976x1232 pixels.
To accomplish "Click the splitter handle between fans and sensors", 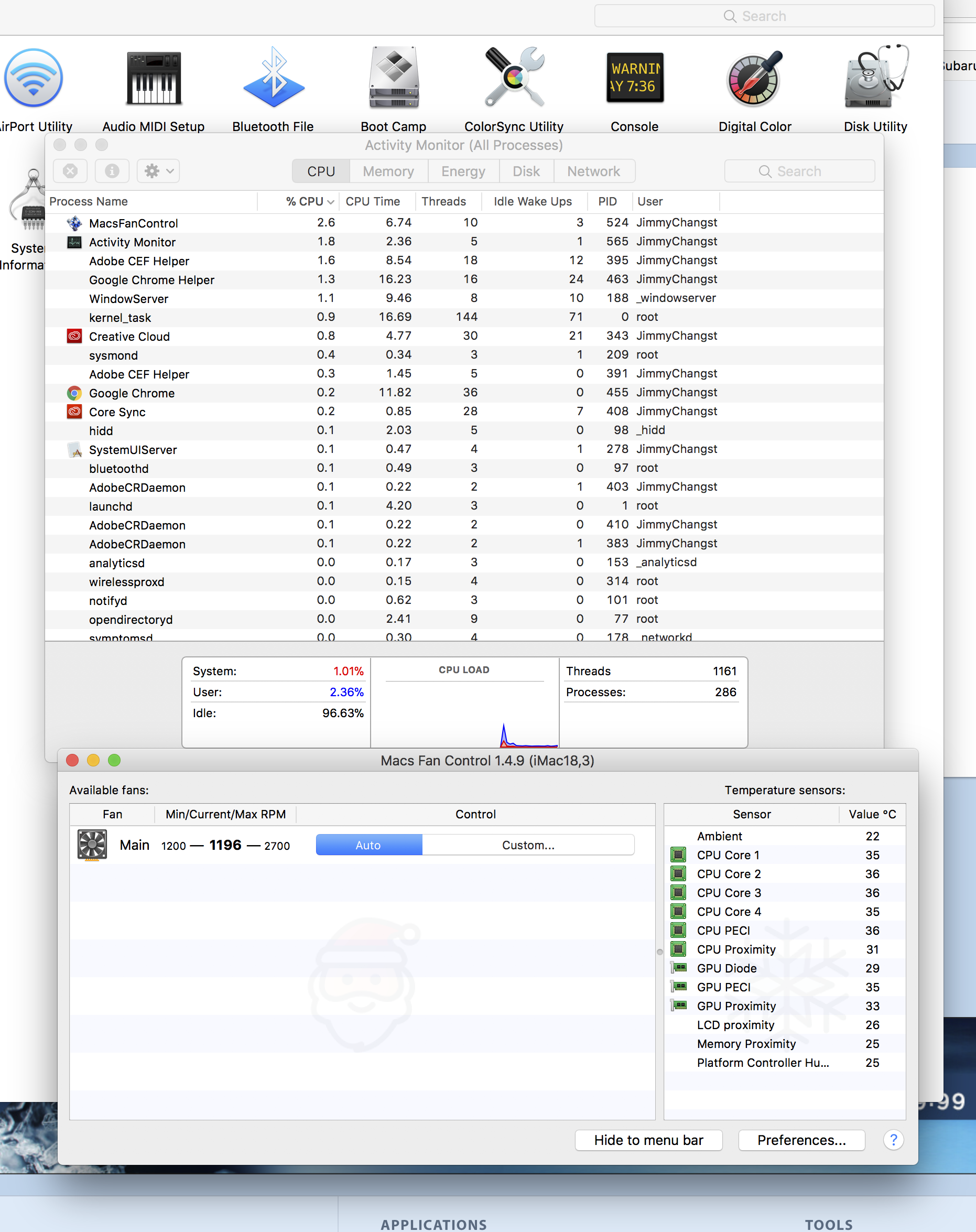I will (x=659, y=952).
